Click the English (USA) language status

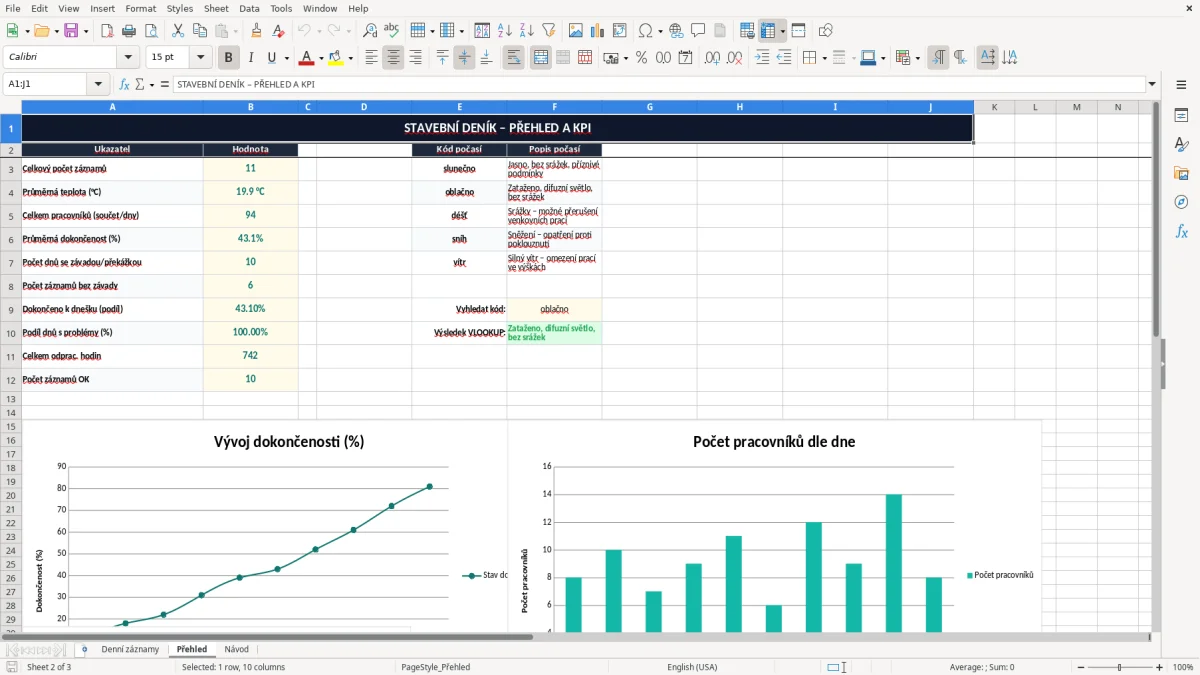[x=692, y=667]
